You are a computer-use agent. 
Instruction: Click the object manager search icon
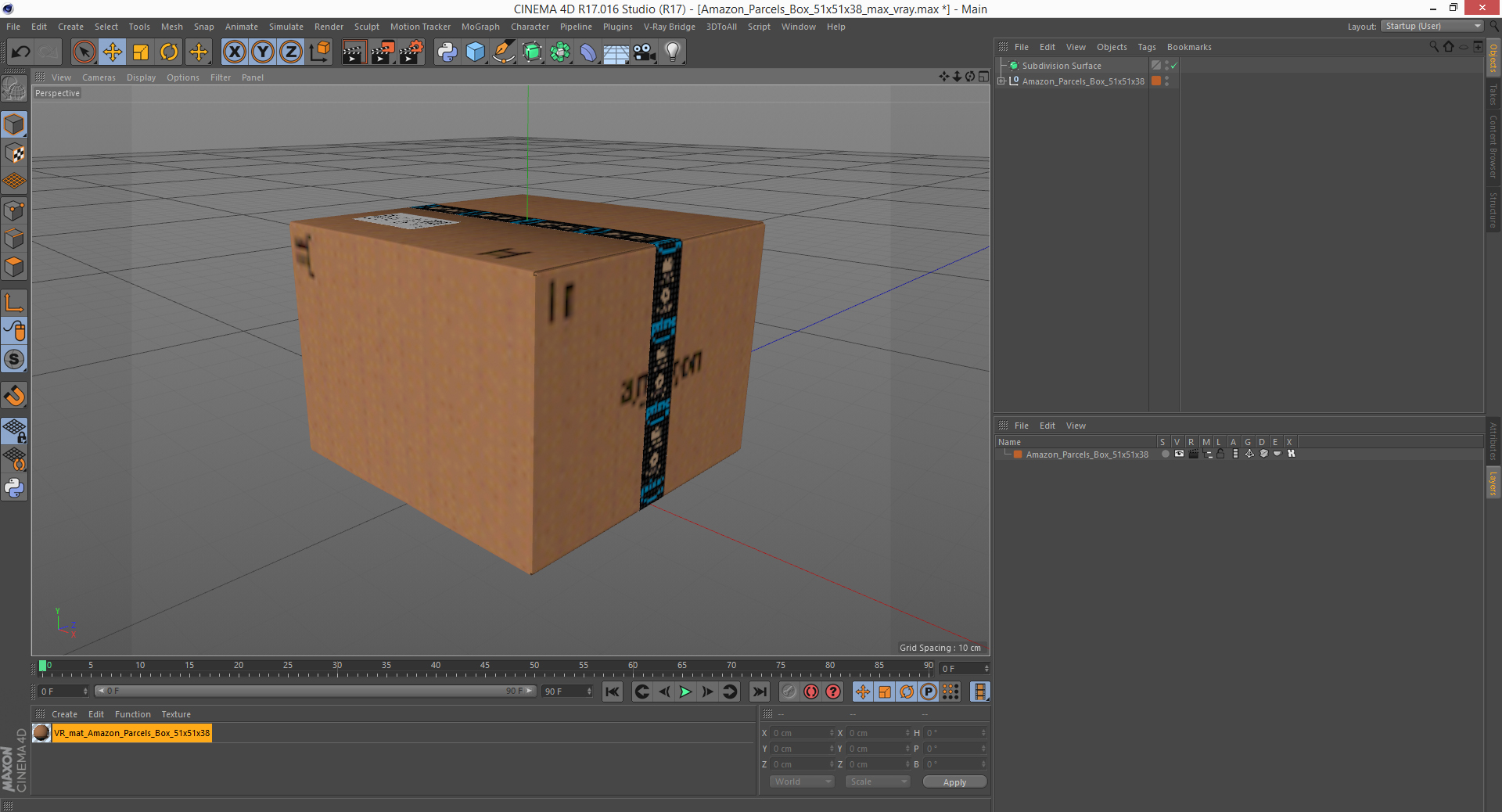[x=1434, y=47]
